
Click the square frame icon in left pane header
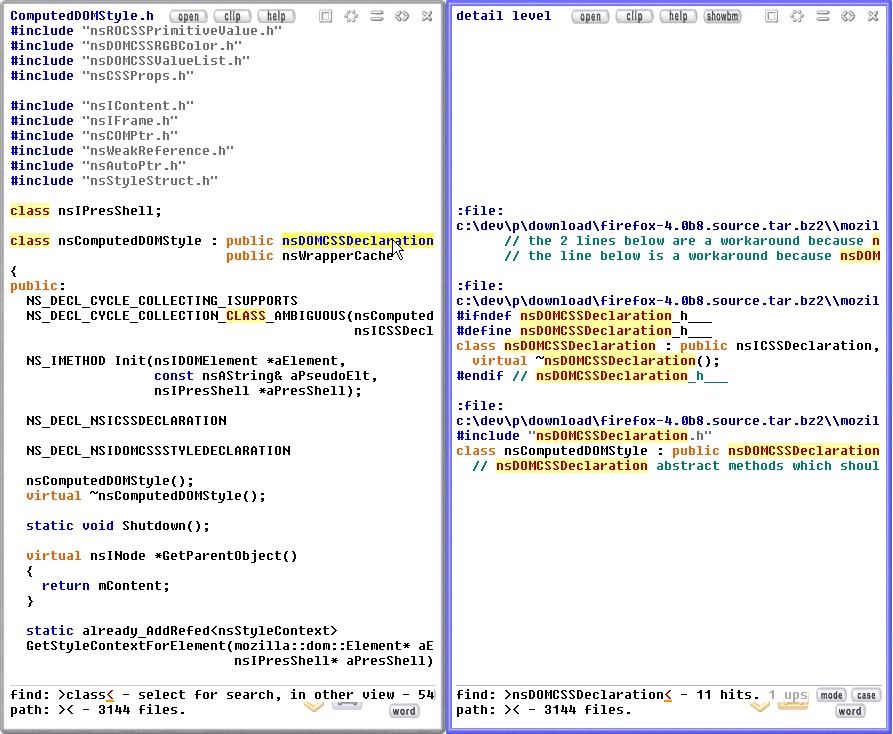click(x=325, y=16)
